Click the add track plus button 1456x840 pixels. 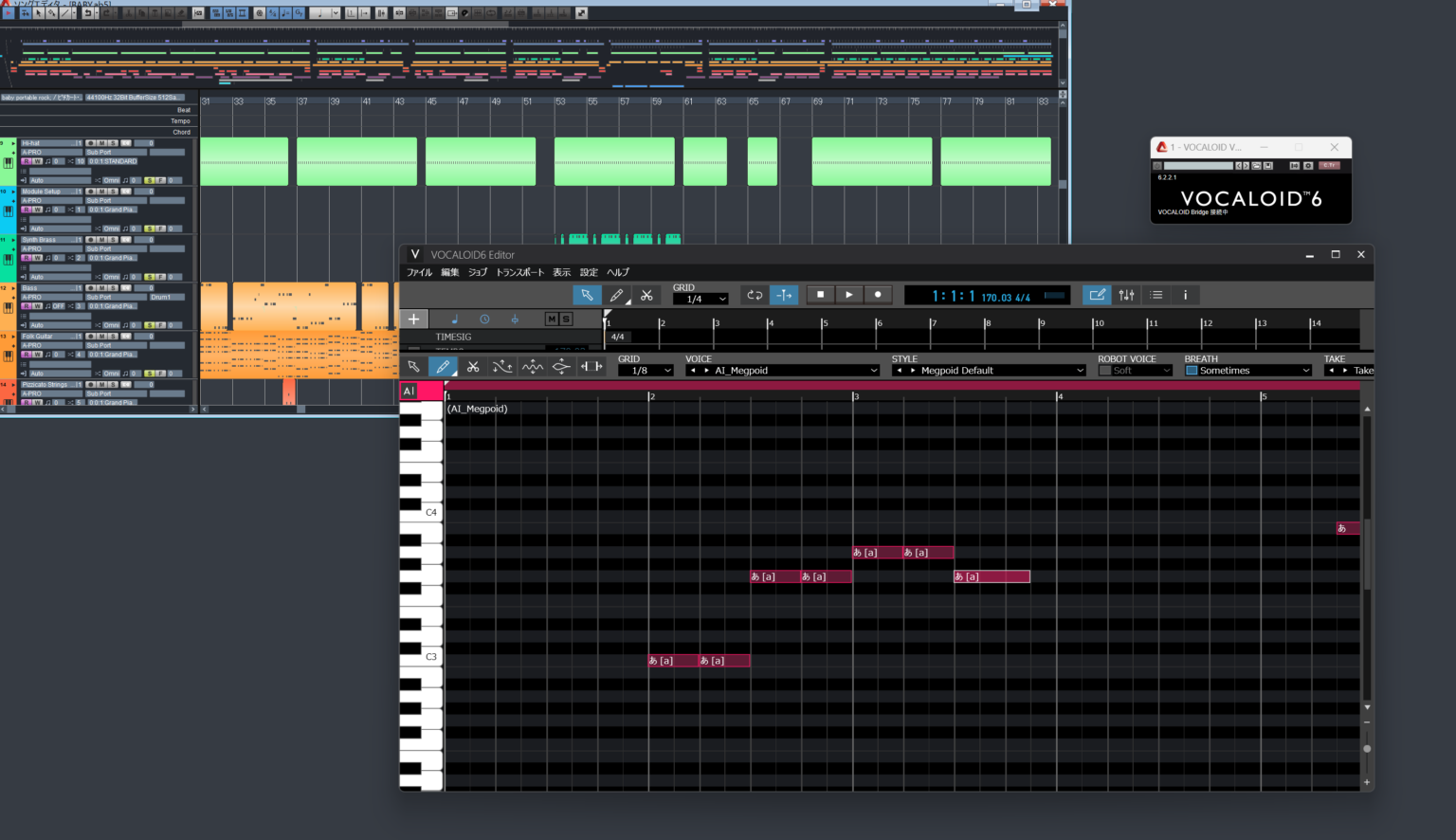click(x=413, y=320)
